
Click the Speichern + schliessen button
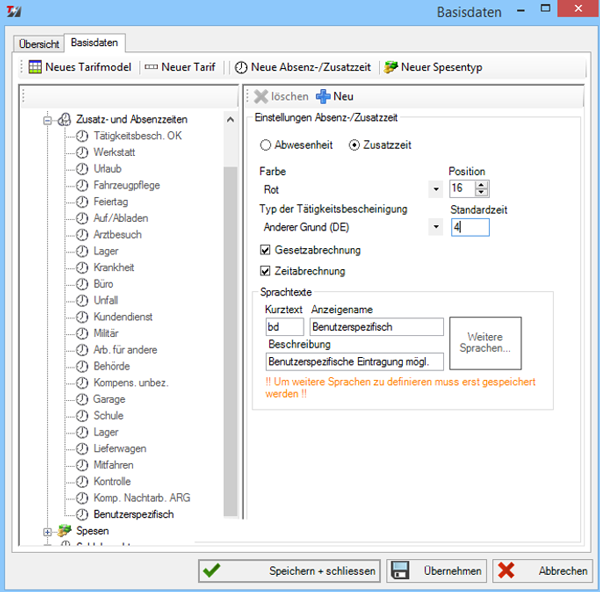pyautogui.click(x=289, y=571)
